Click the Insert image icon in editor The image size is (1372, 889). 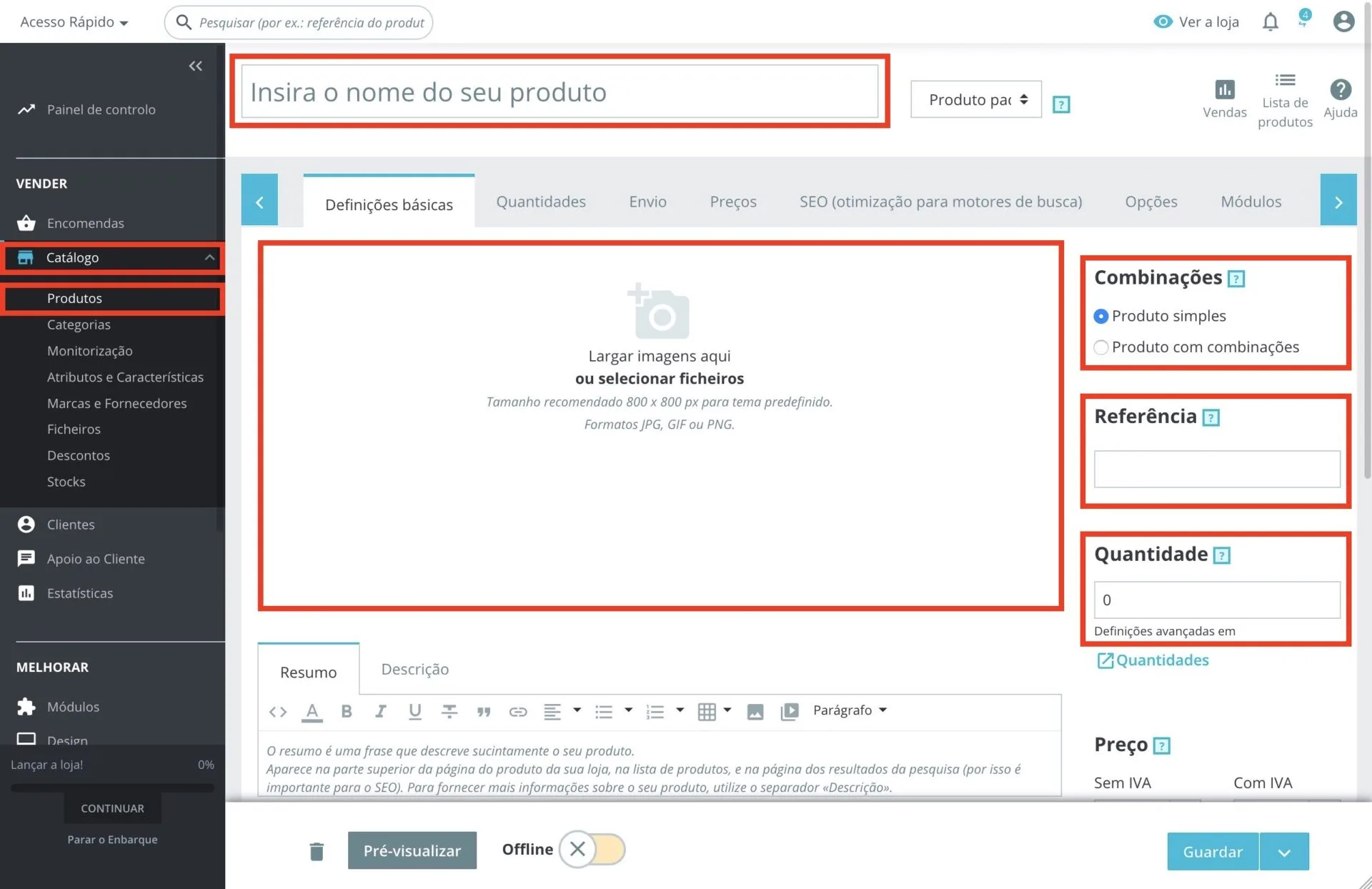click(x=755, y=712)
